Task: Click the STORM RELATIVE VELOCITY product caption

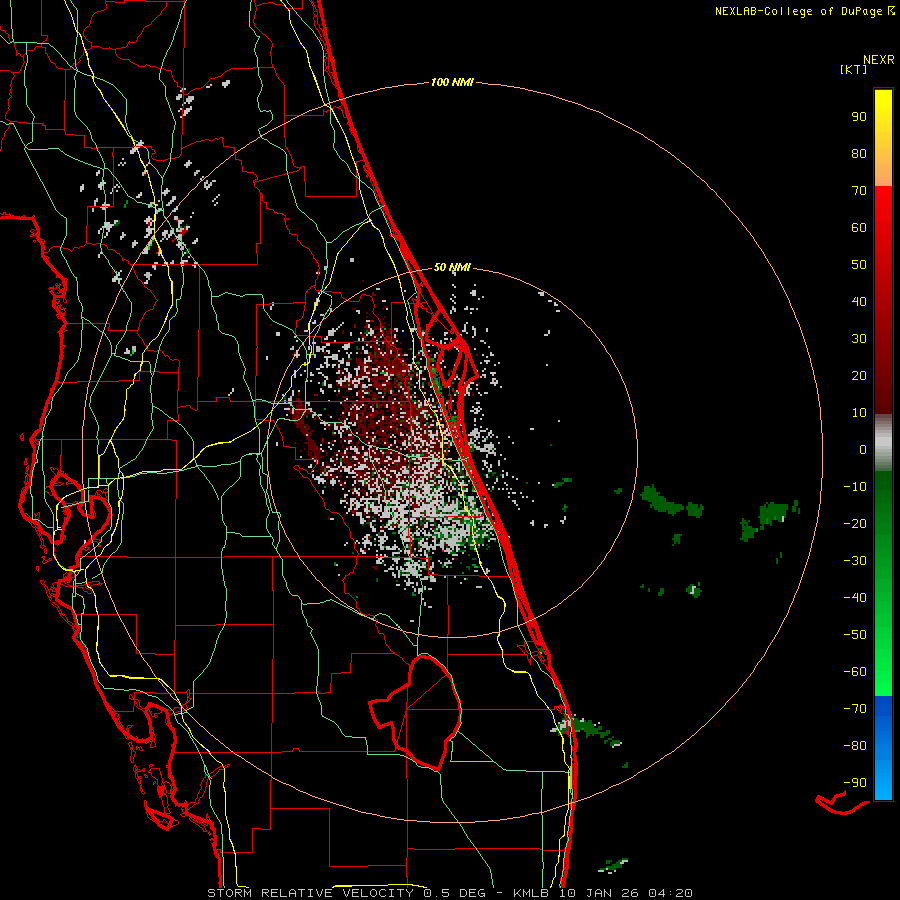Action: (x=310, y=893)
